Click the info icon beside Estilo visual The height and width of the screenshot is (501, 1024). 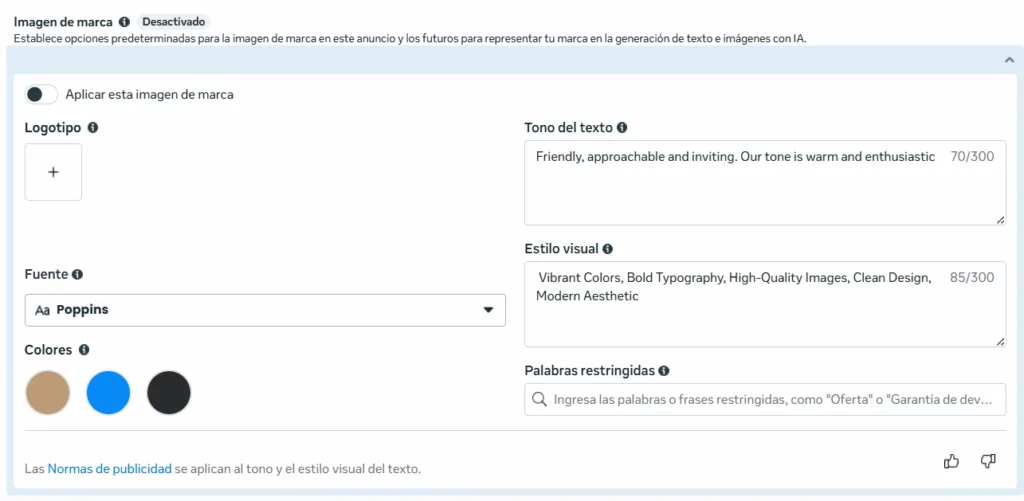click(608, 249)
